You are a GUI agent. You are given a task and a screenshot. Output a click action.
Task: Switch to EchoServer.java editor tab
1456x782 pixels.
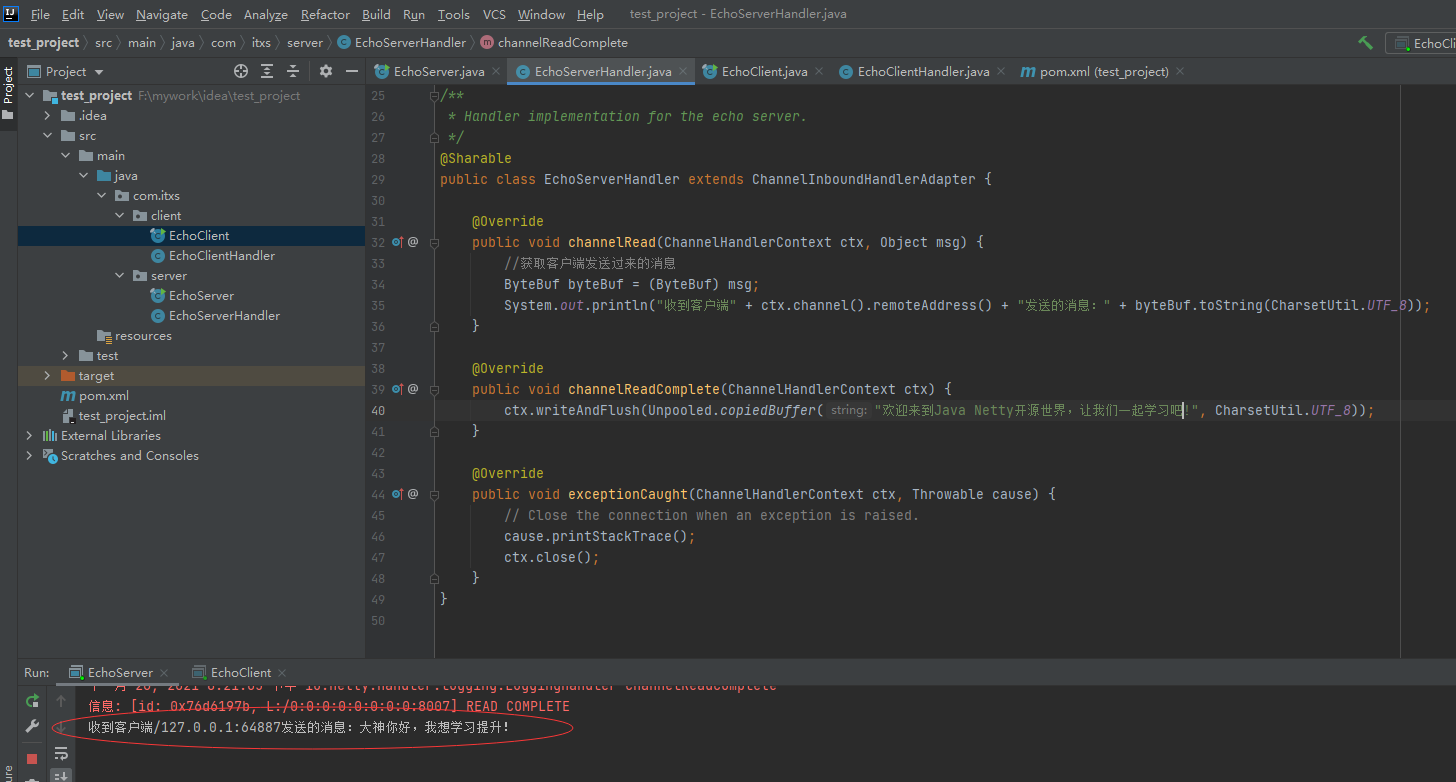tap(439, 72)
